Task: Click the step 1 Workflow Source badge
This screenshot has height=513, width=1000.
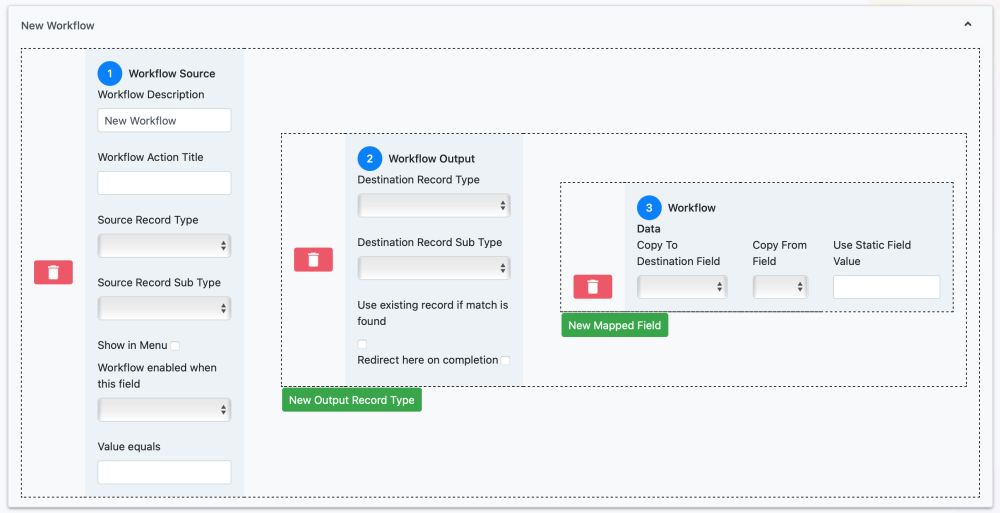Action: pos(110,73)
